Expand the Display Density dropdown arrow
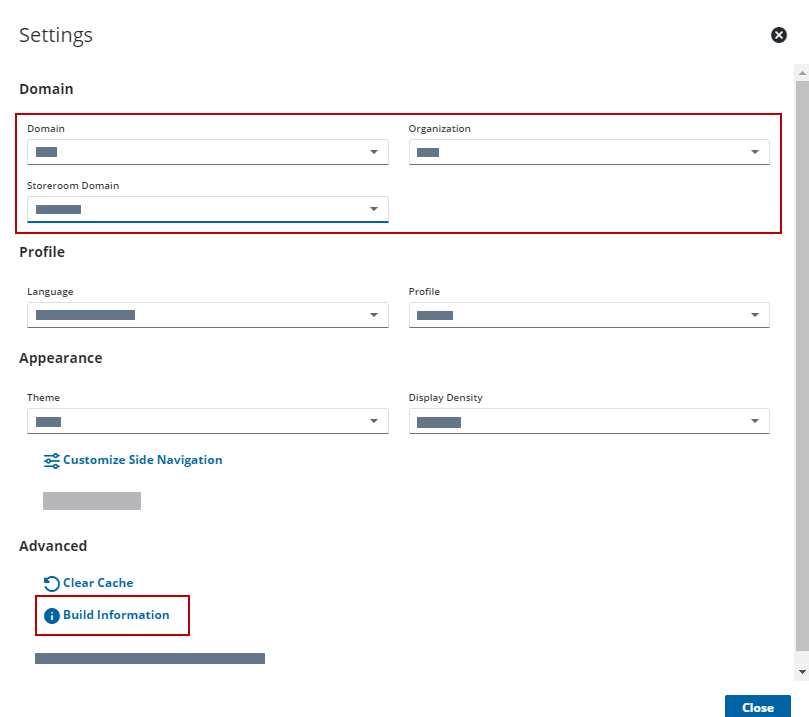Screen dimensions: 809x717 [755, 421]
